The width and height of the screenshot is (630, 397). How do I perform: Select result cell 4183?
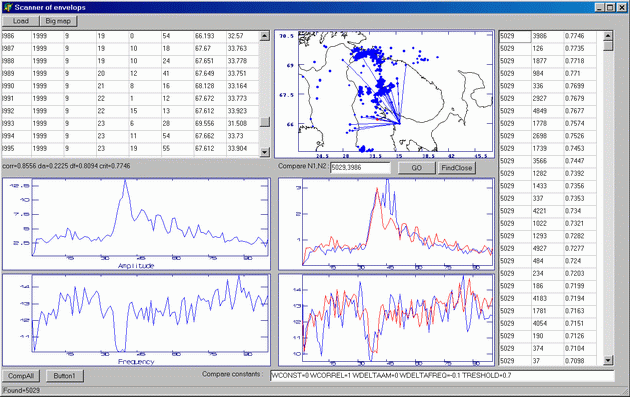click(547, 298)
